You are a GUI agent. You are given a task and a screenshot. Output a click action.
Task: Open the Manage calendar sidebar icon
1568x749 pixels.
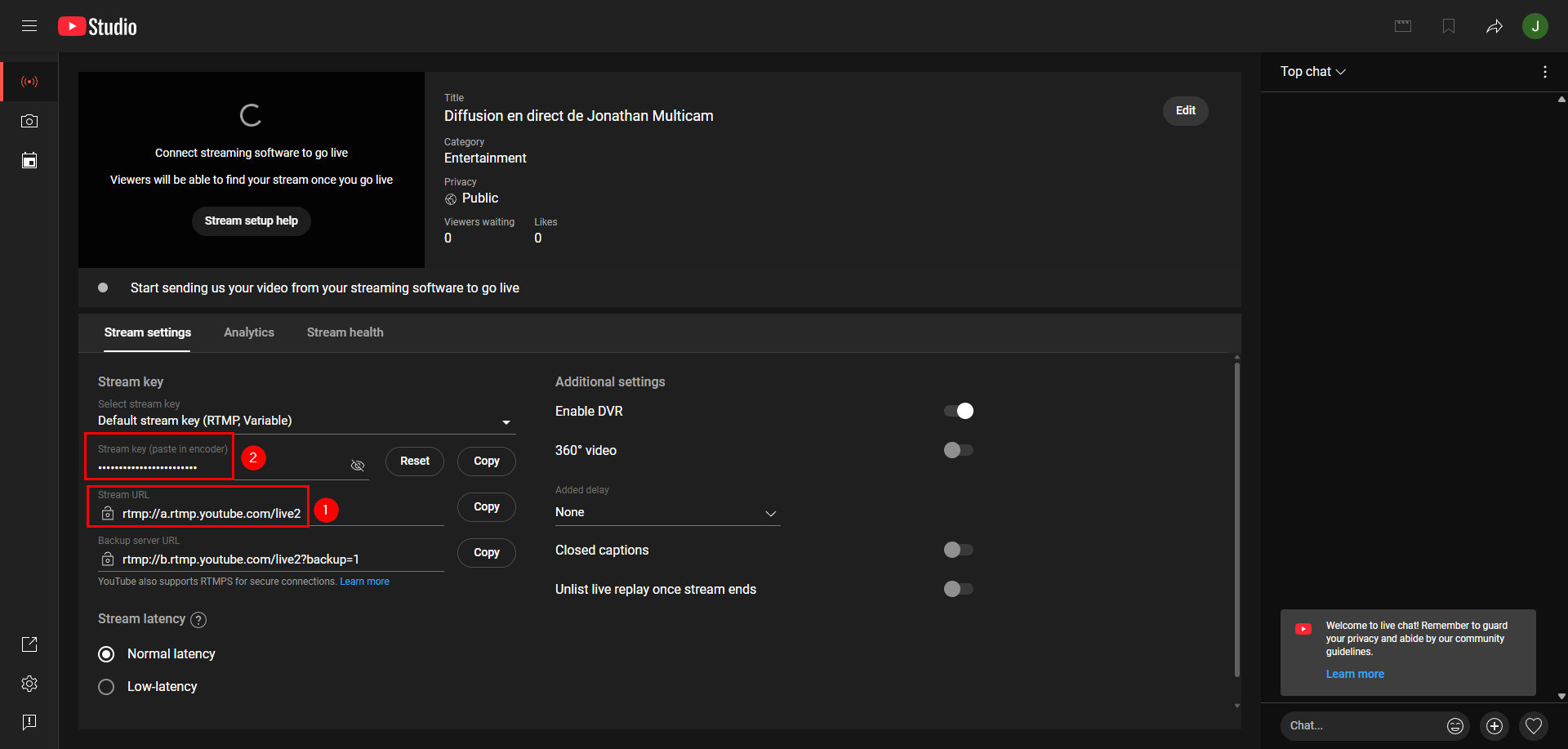(29, 160)
